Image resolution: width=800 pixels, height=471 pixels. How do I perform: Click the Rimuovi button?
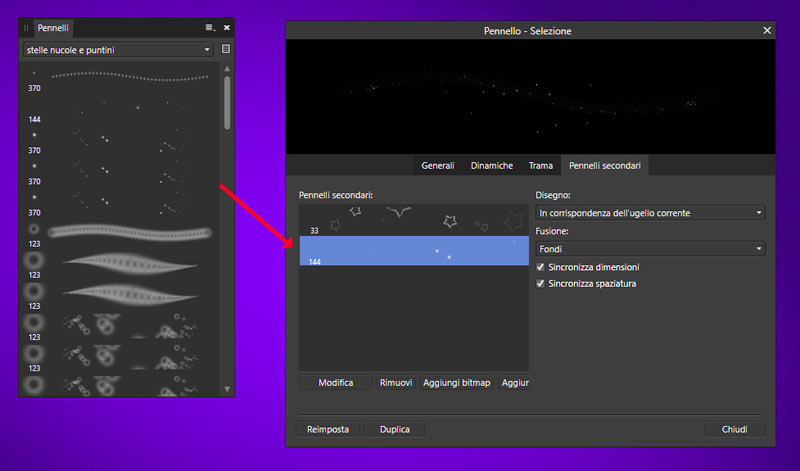pyautogui.click(x=396, y=383)
